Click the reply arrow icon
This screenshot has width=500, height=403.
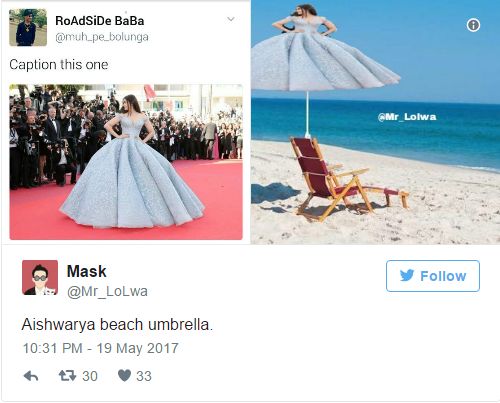(31, 376)
